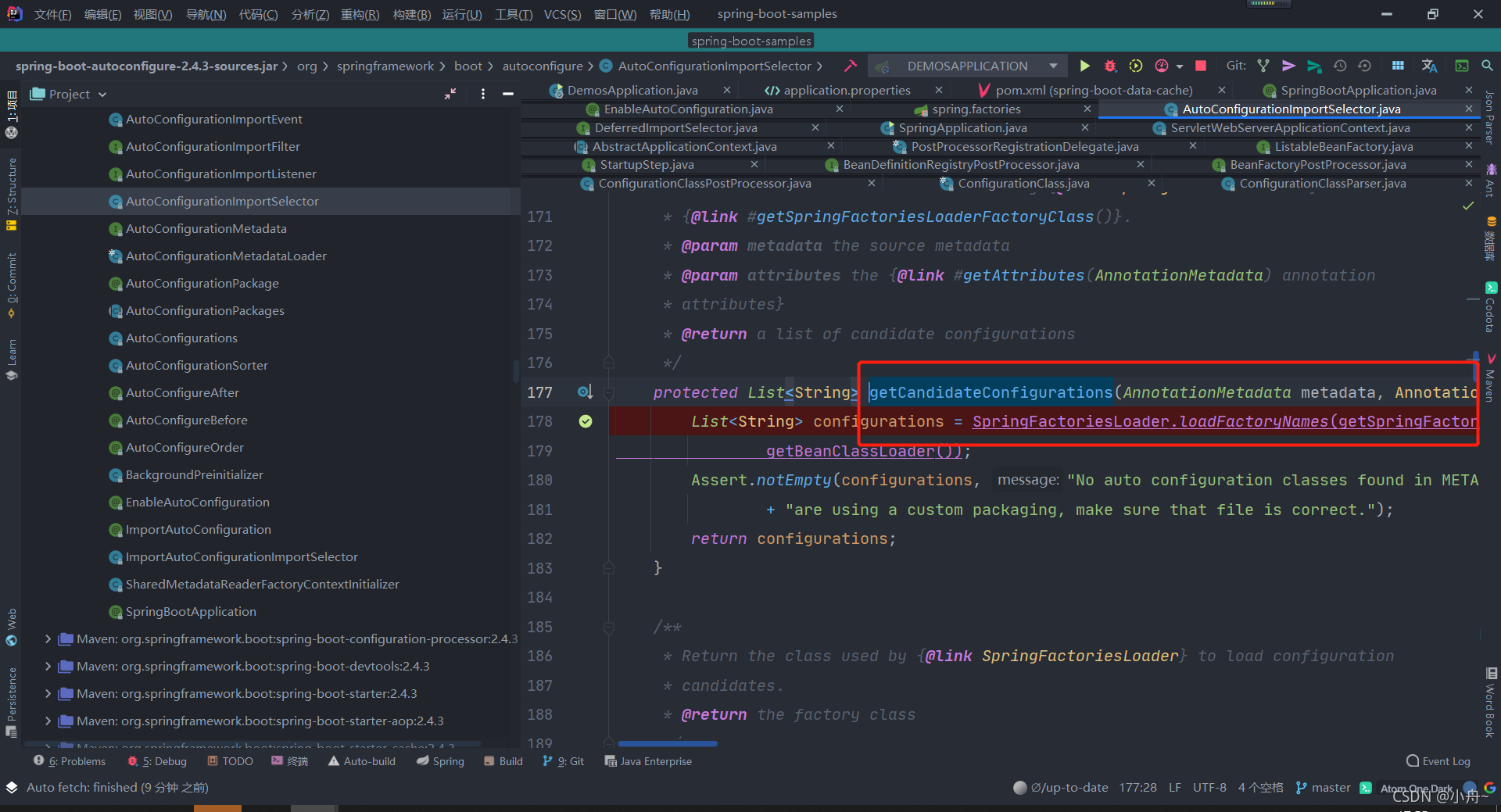Click the LF line separator widget
This screenshot has height=812, width=1501.
[x=1175, y=787]
